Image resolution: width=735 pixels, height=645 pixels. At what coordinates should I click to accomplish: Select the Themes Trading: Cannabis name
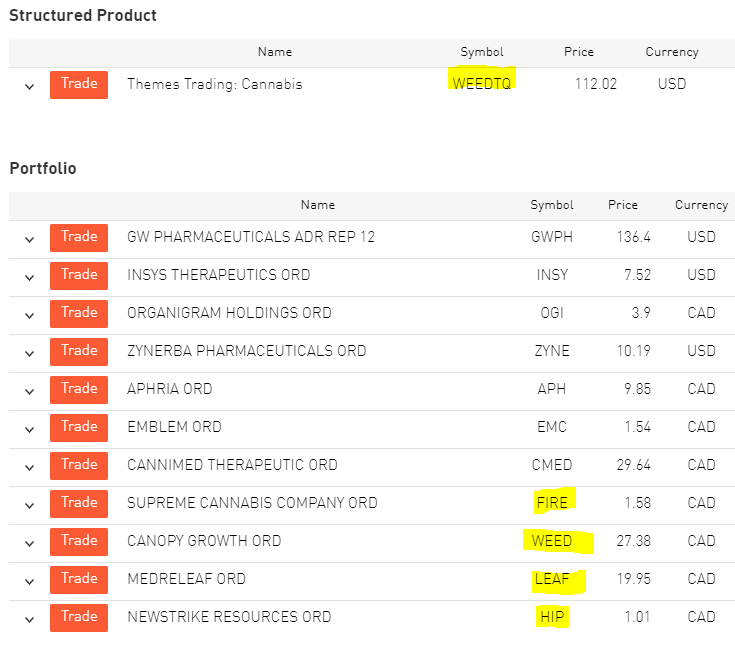pos(215,84)
